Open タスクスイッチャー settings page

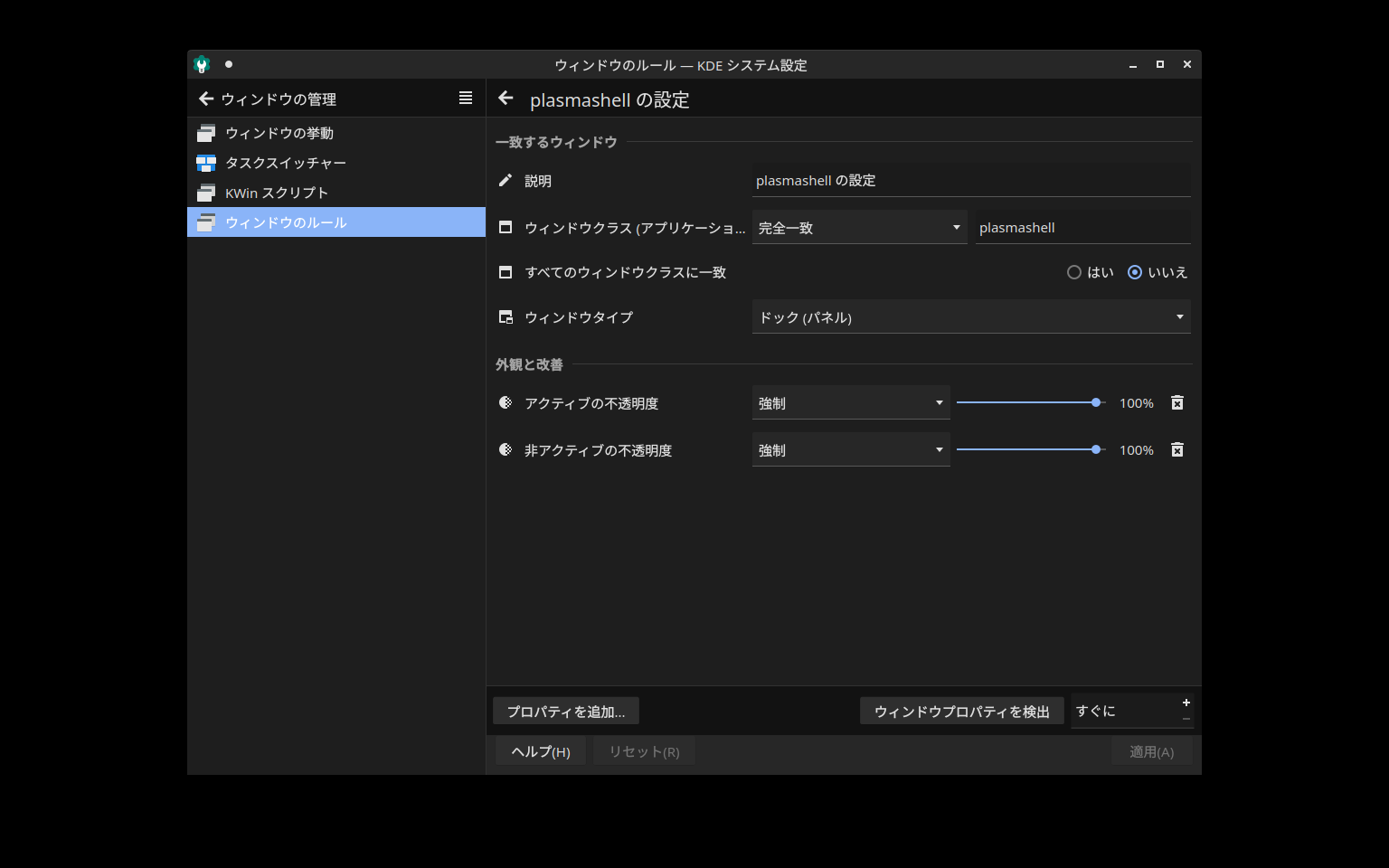[336, 163]
